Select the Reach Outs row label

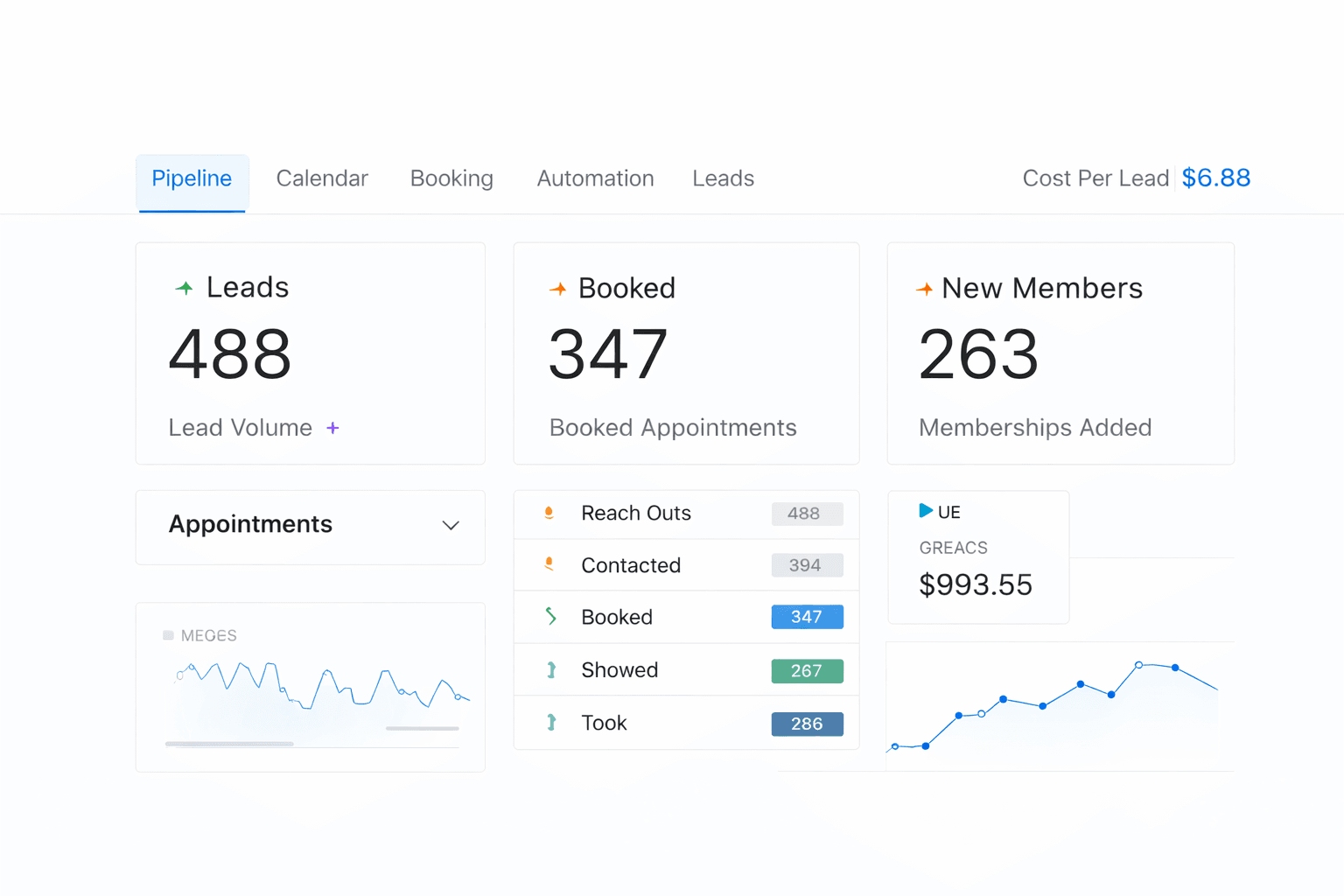point(636,513)
